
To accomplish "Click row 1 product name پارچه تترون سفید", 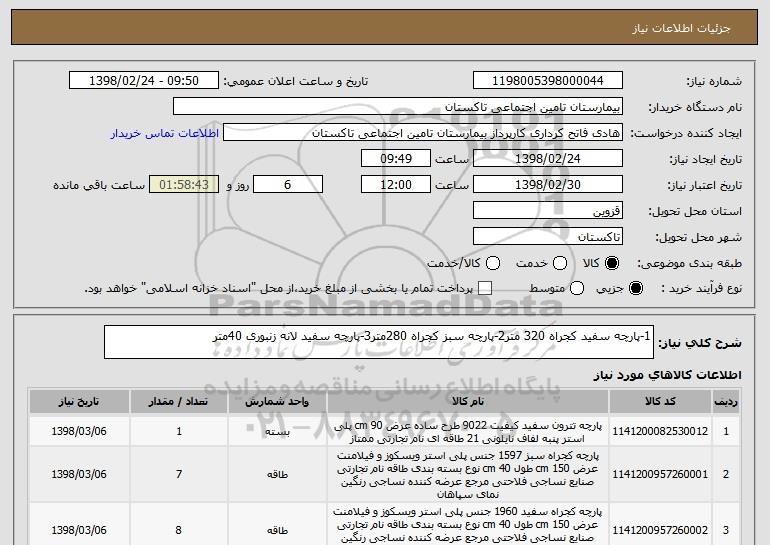I will [468, 432].
